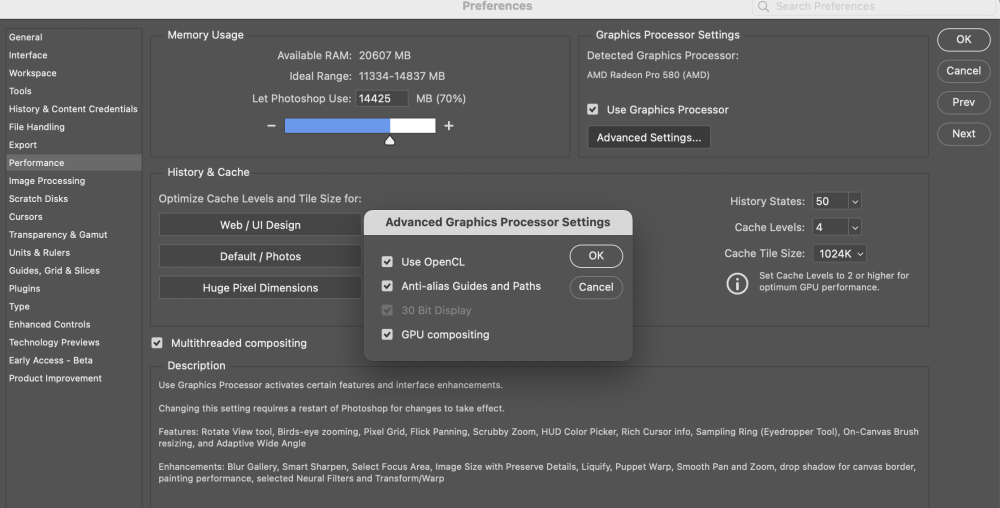Open History & Content Credentials section

pyautogui.click(x=74, y=109)
